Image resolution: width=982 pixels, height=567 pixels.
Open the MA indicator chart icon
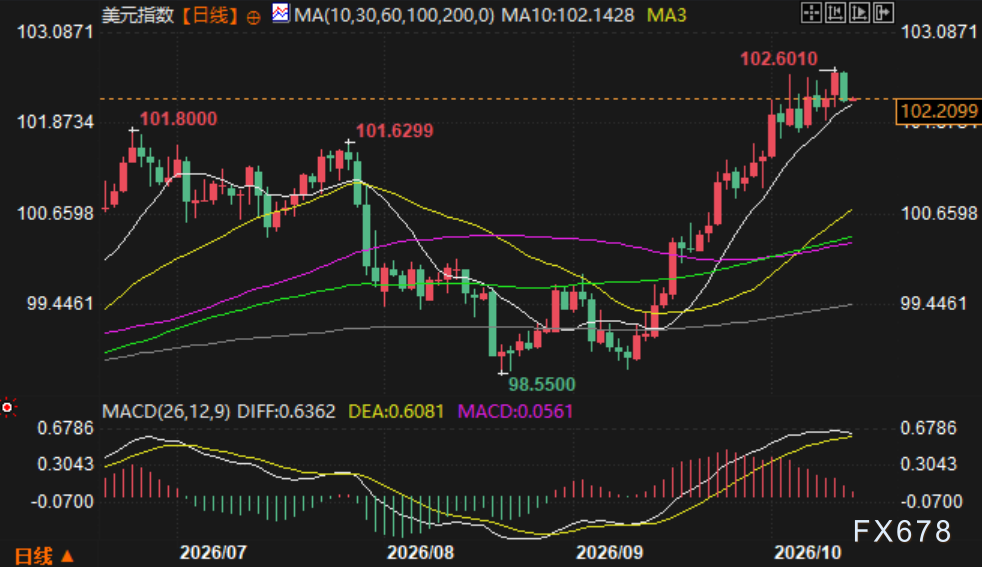click(281, 13)
